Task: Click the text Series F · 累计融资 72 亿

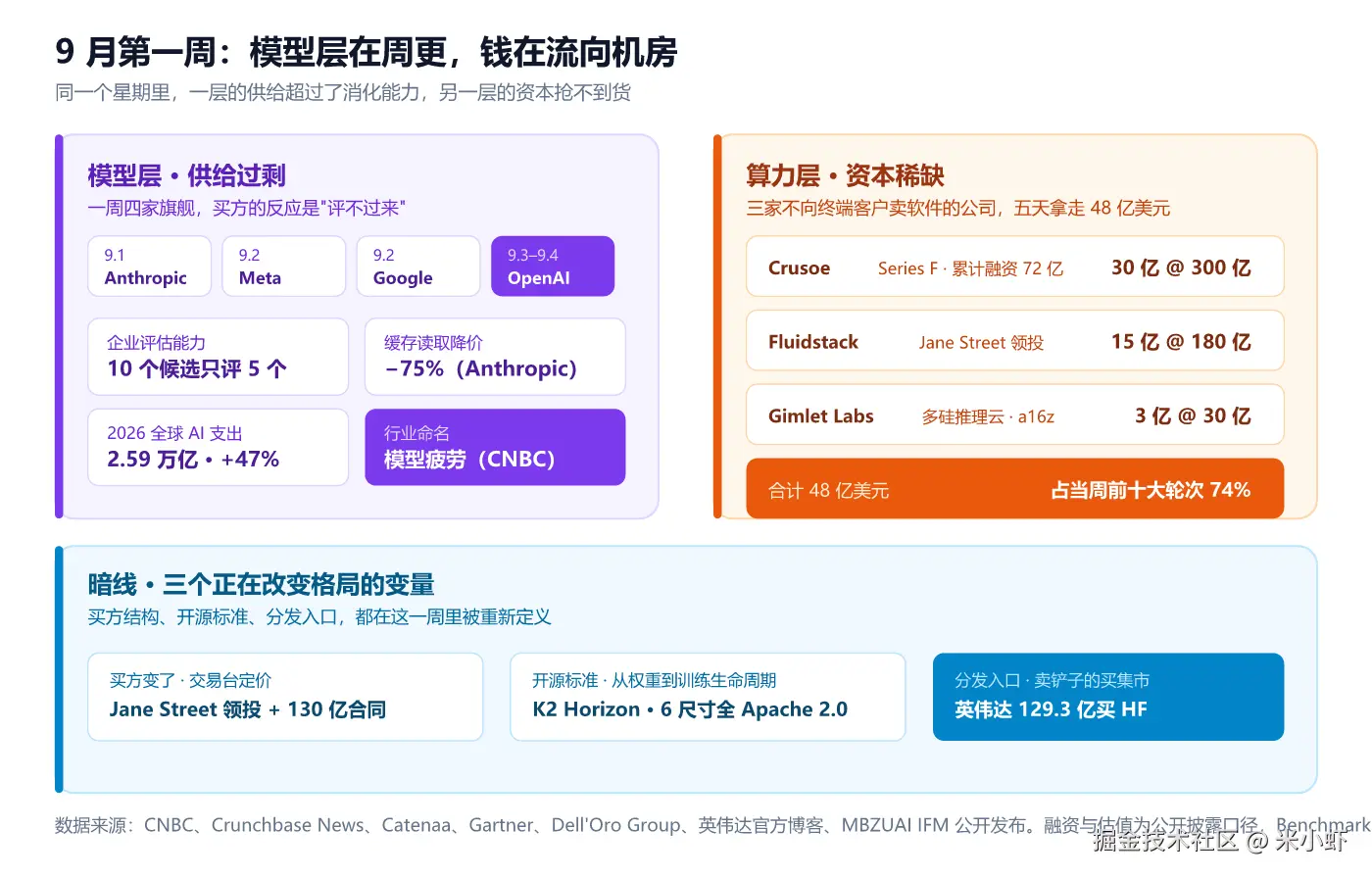Action: point(970,268)
